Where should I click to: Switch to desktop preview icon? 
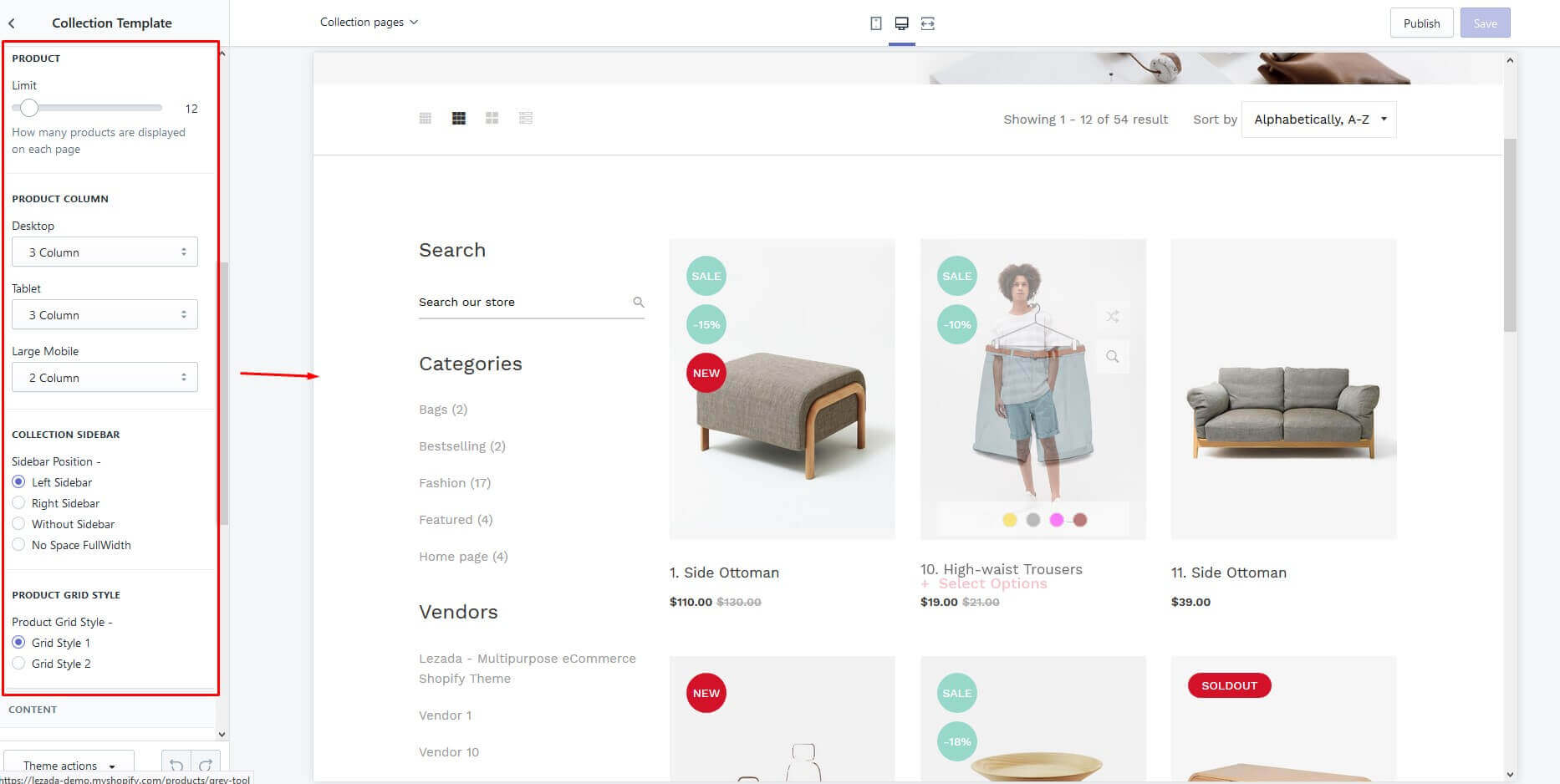click(901, 23)
